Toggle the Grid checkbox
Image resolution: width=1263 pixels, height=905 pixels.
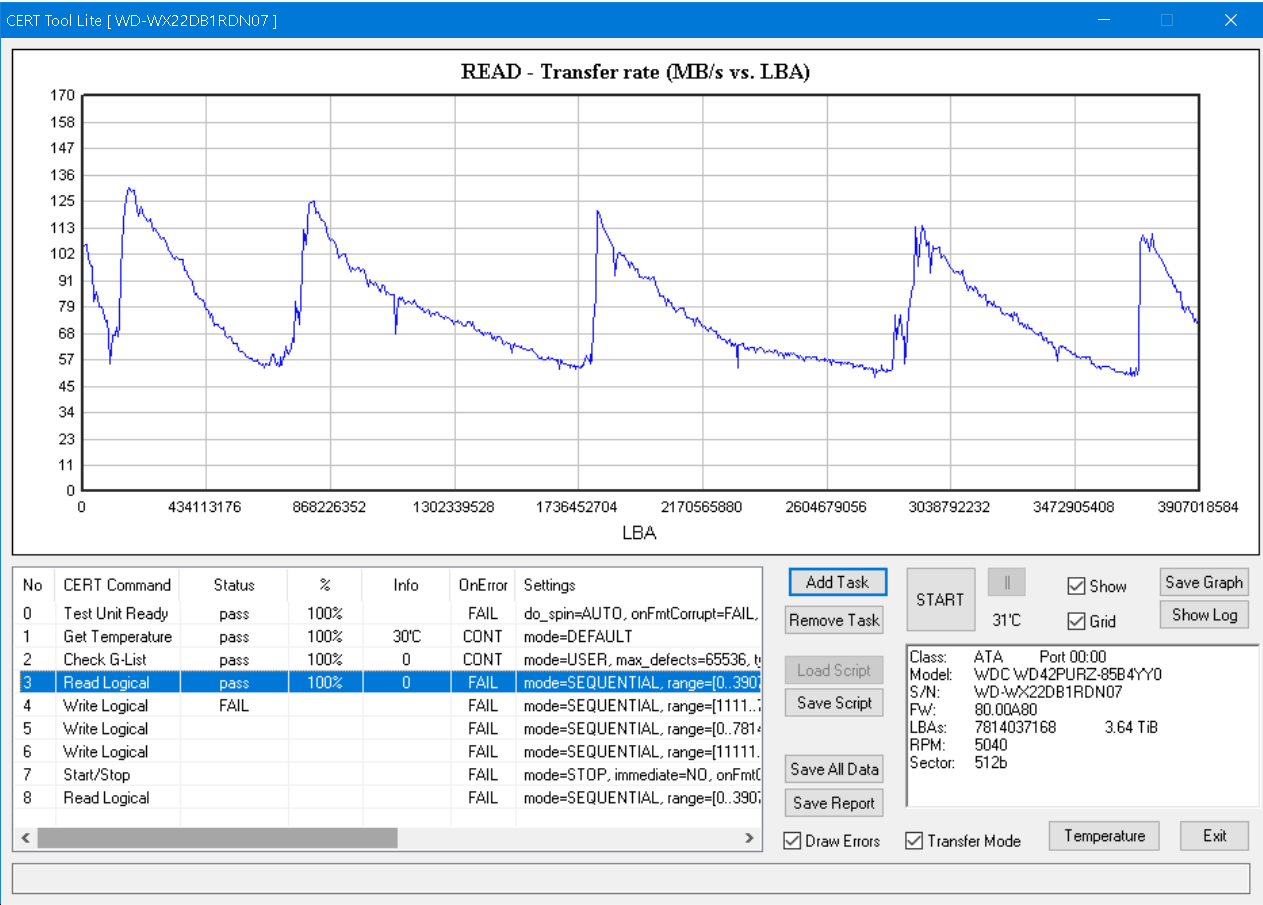click(x=1076, y=621)
